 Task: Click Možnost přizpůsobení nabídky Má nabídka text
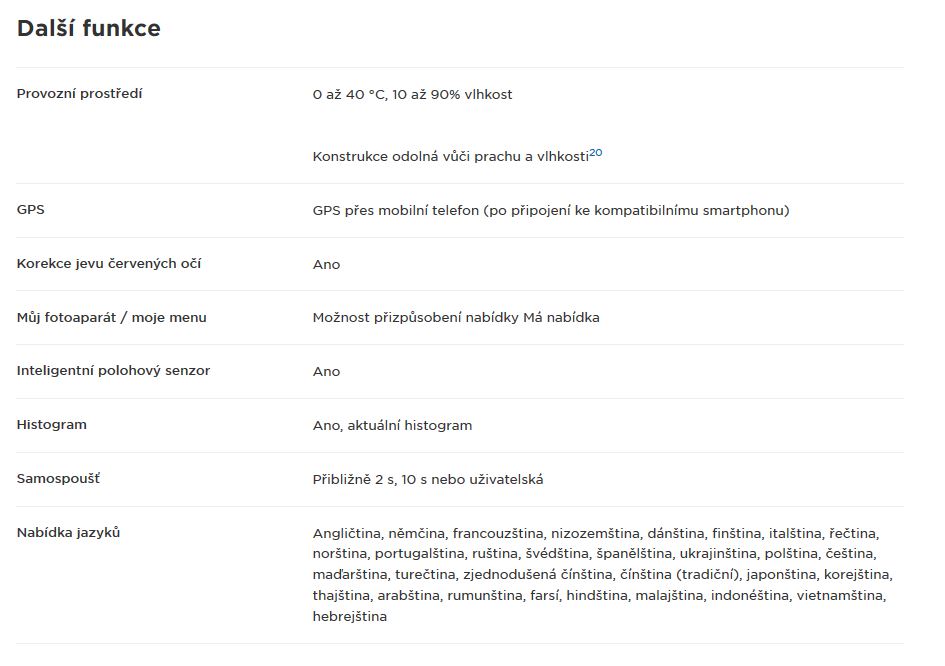coord(456,318)
